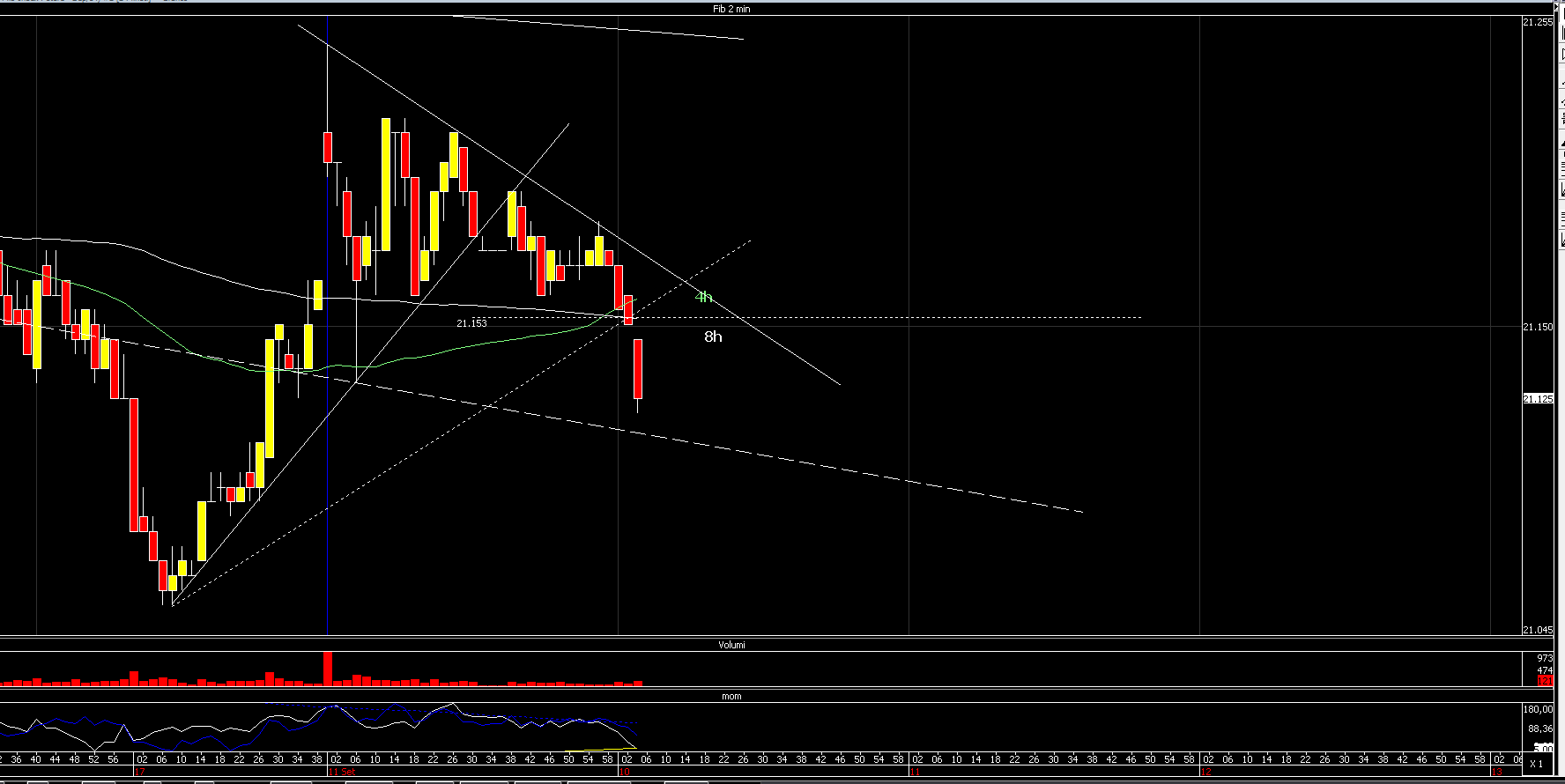The width and height of the screenshot is (1565, 784).
Task: Click the white 8h annotation label
Action: pos(713,337)
